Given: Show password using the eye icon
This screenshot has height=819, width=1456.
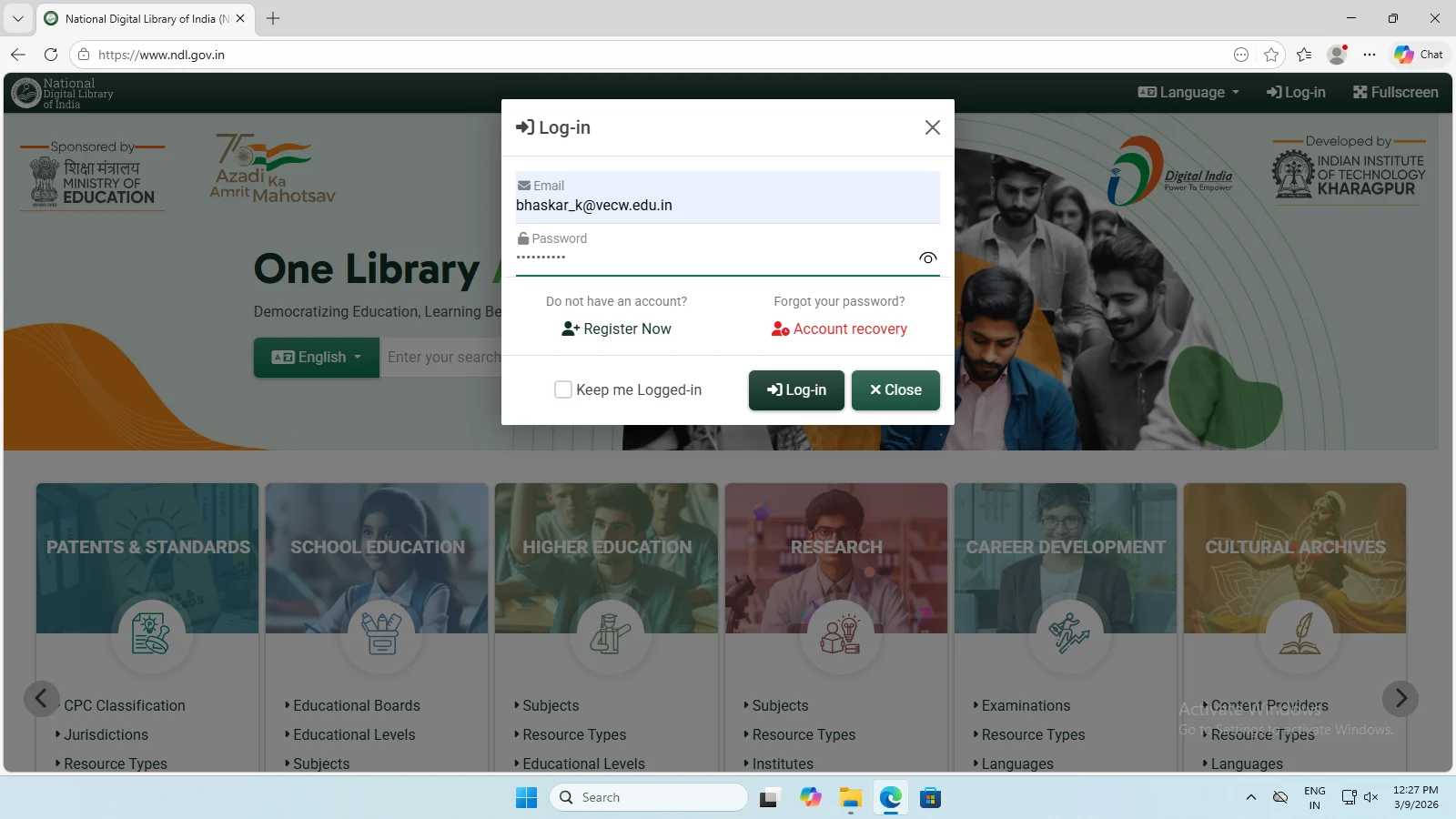Looking at the screenshot, I should (927, 258).
